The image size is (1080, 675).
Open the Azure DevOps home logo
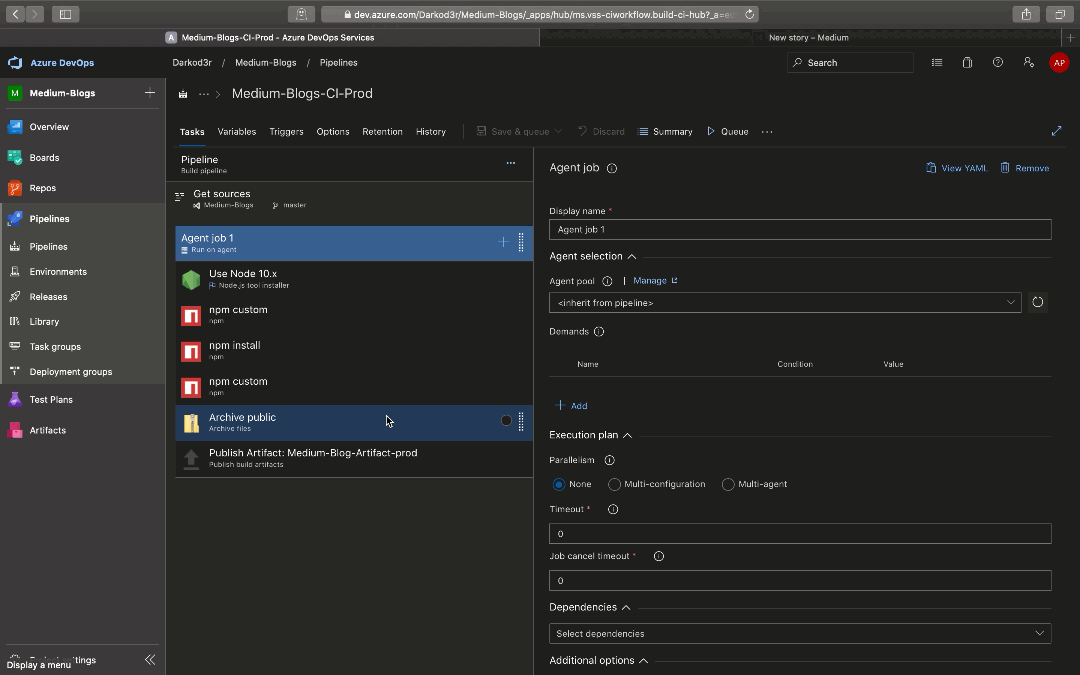click(15, 63)
